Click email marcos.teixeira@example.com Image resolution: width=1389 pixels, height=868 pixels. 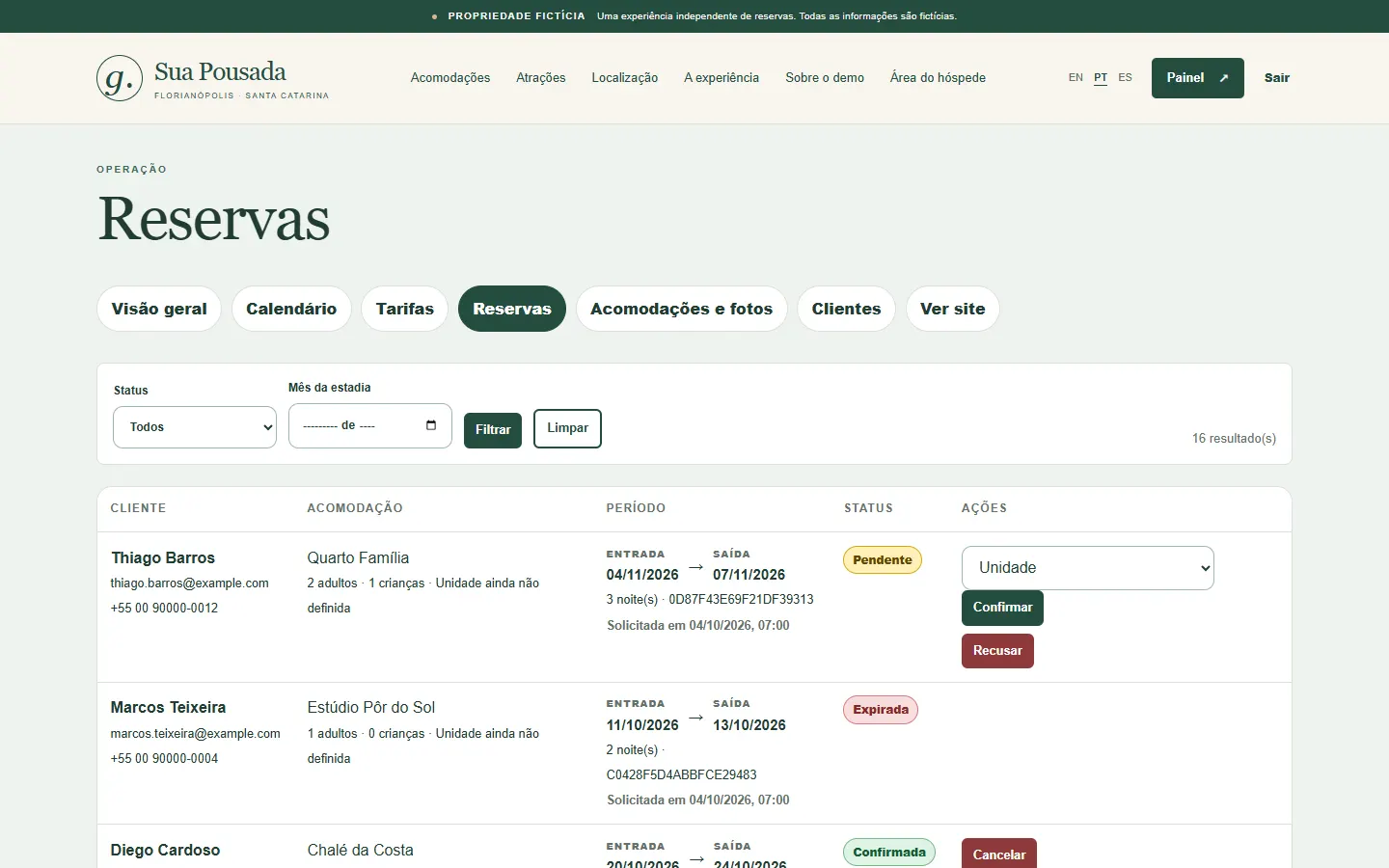click(x=195, y=734)
